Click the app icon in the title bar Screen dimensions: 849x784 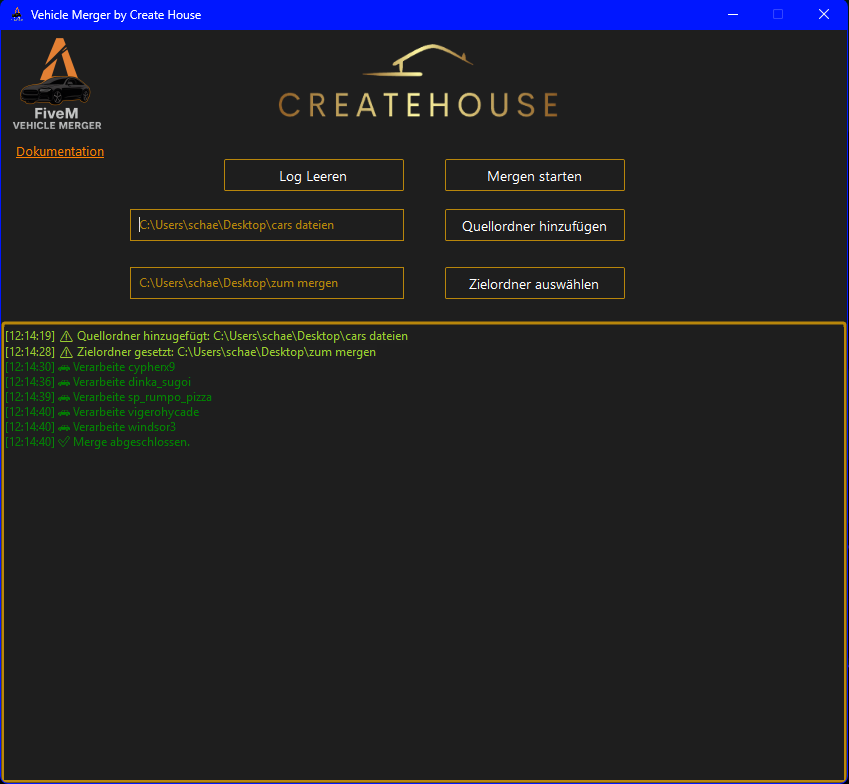click(16, 15)
